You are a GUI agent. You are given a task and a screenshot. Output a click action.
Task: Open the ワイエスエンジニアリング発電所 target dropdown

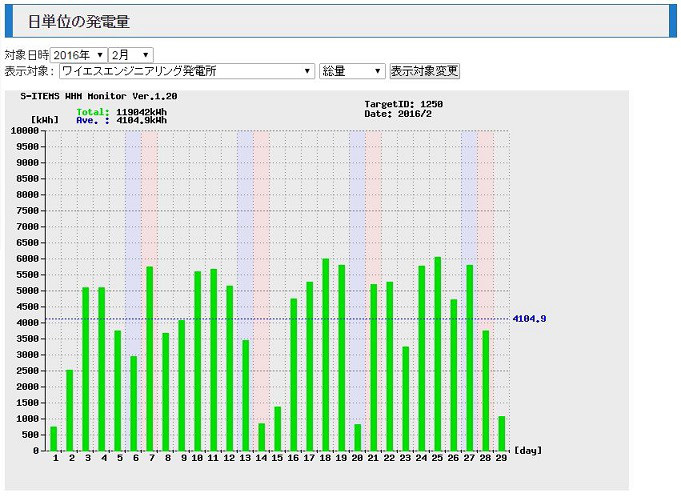(x=187, y=71)
